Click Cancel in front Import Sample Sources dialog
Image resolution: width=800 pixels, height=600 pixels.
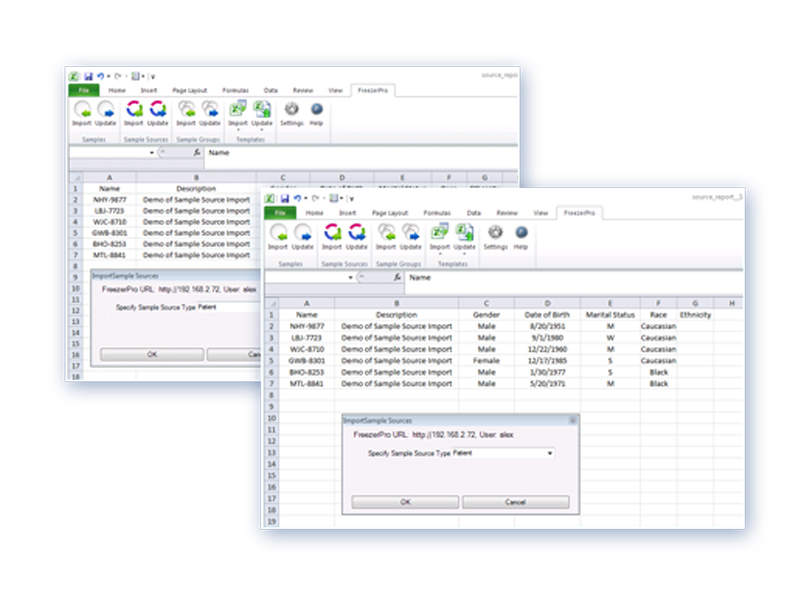pos(515,502)
